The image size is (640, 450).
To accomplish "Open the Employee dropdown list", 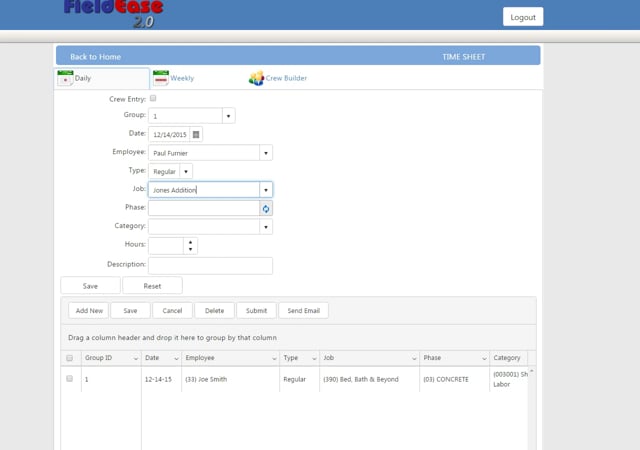I will pyautogui.click(x=266, y=153).
